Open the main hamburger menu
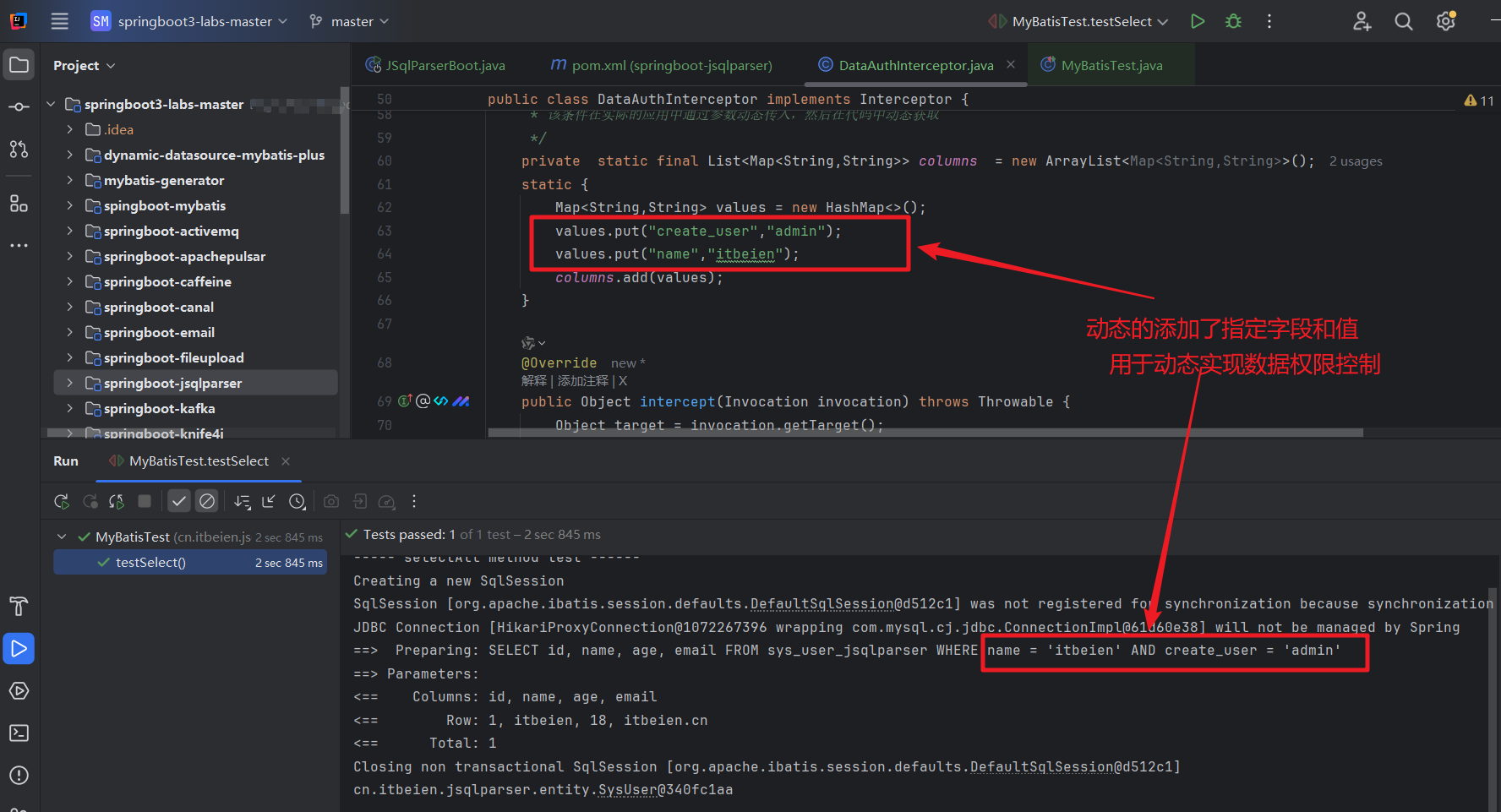The width and height of the screenshot is (1501, 812). [x=59, y=21]
